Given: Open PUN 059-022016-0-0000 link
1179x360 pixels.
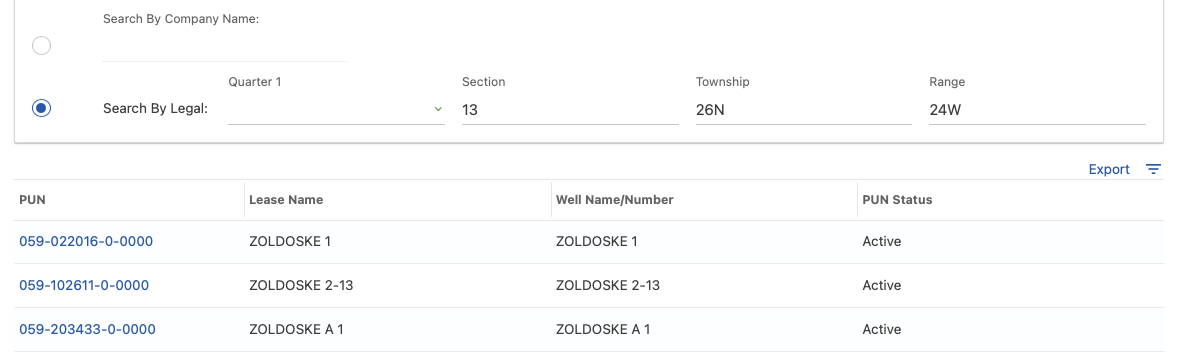Looking at the screenshot, I should 86,241.
